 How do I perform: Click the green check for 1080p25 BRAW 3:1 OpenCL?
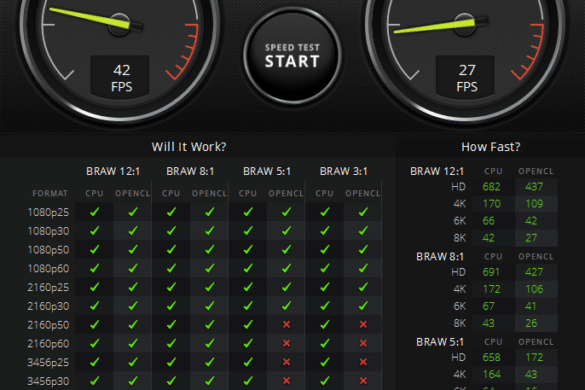click(363, 212)
